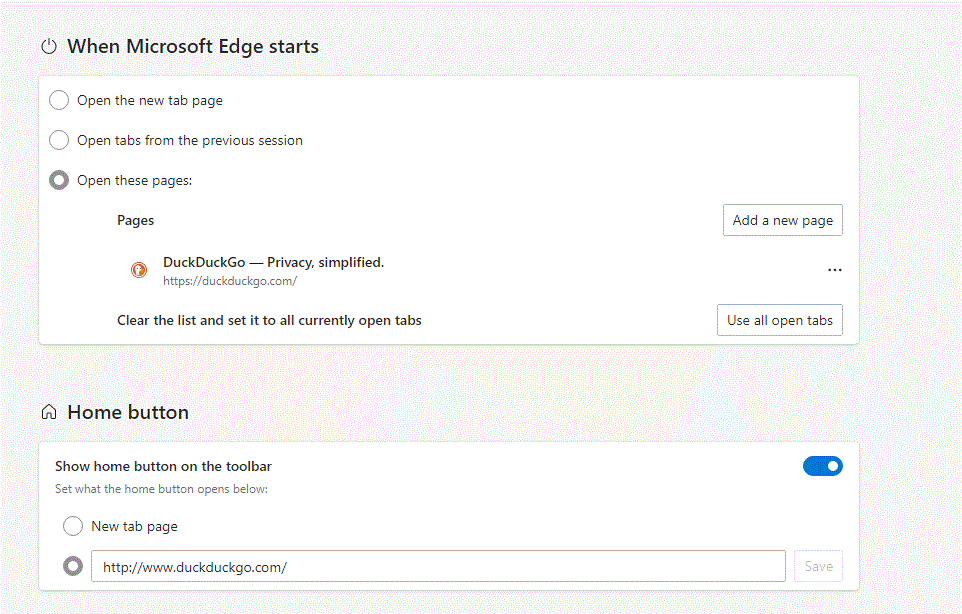Screen dimensions: 962x614
Task: Click the house icon beside Home button heading
Action: 48,412
